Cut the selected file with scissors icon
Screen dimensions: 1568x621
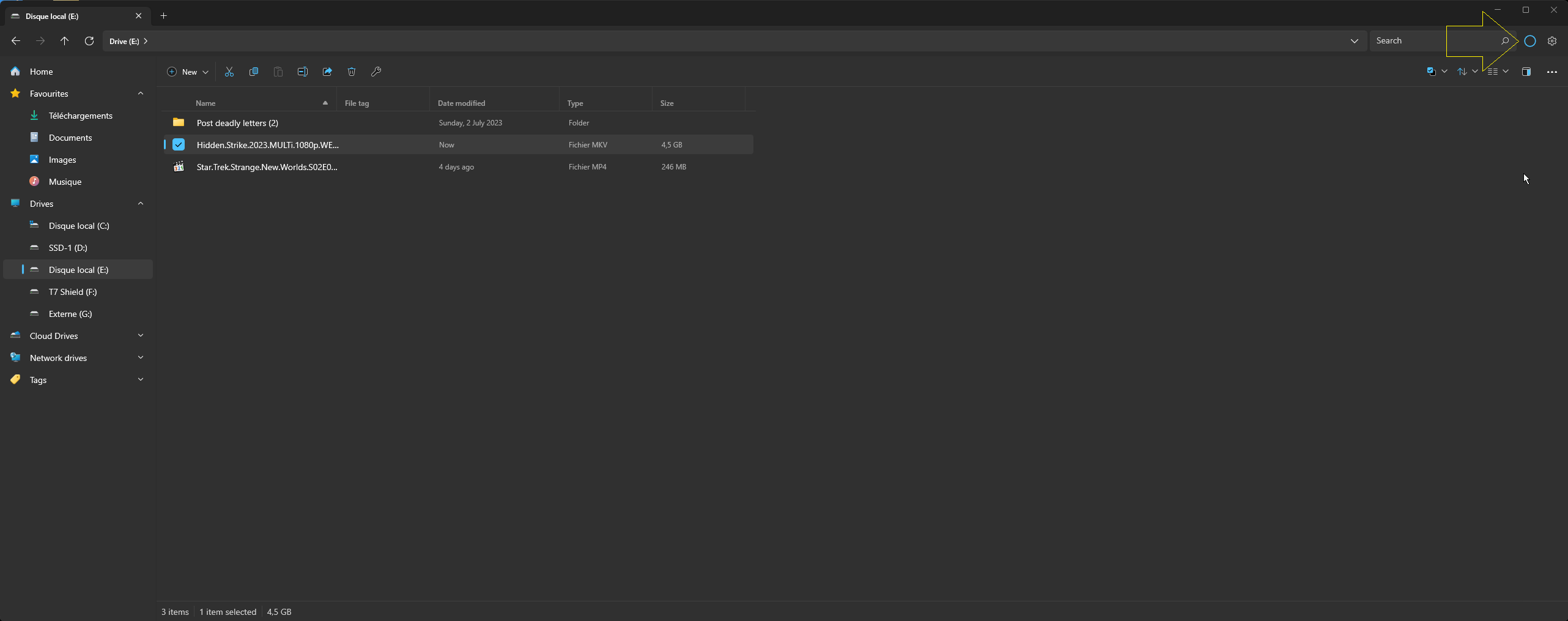[229, 72]
